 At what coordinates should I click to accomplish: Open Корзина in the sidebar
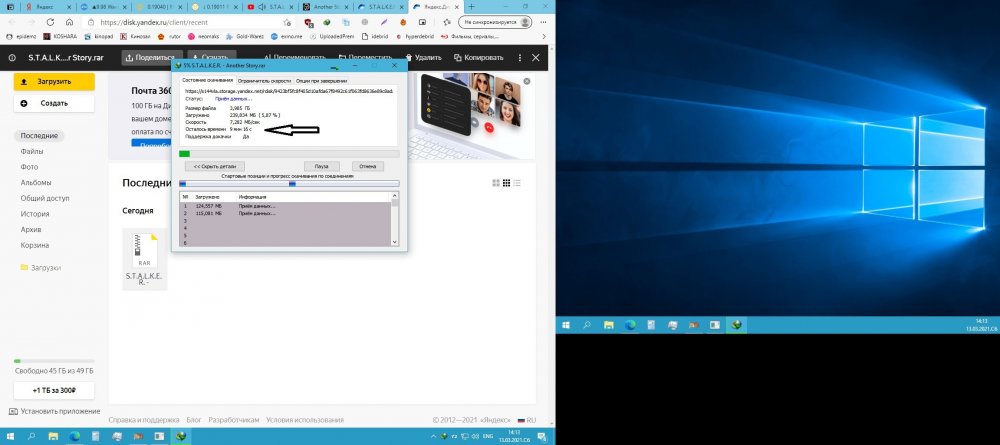pyautogui.click(x=35, y=244)
